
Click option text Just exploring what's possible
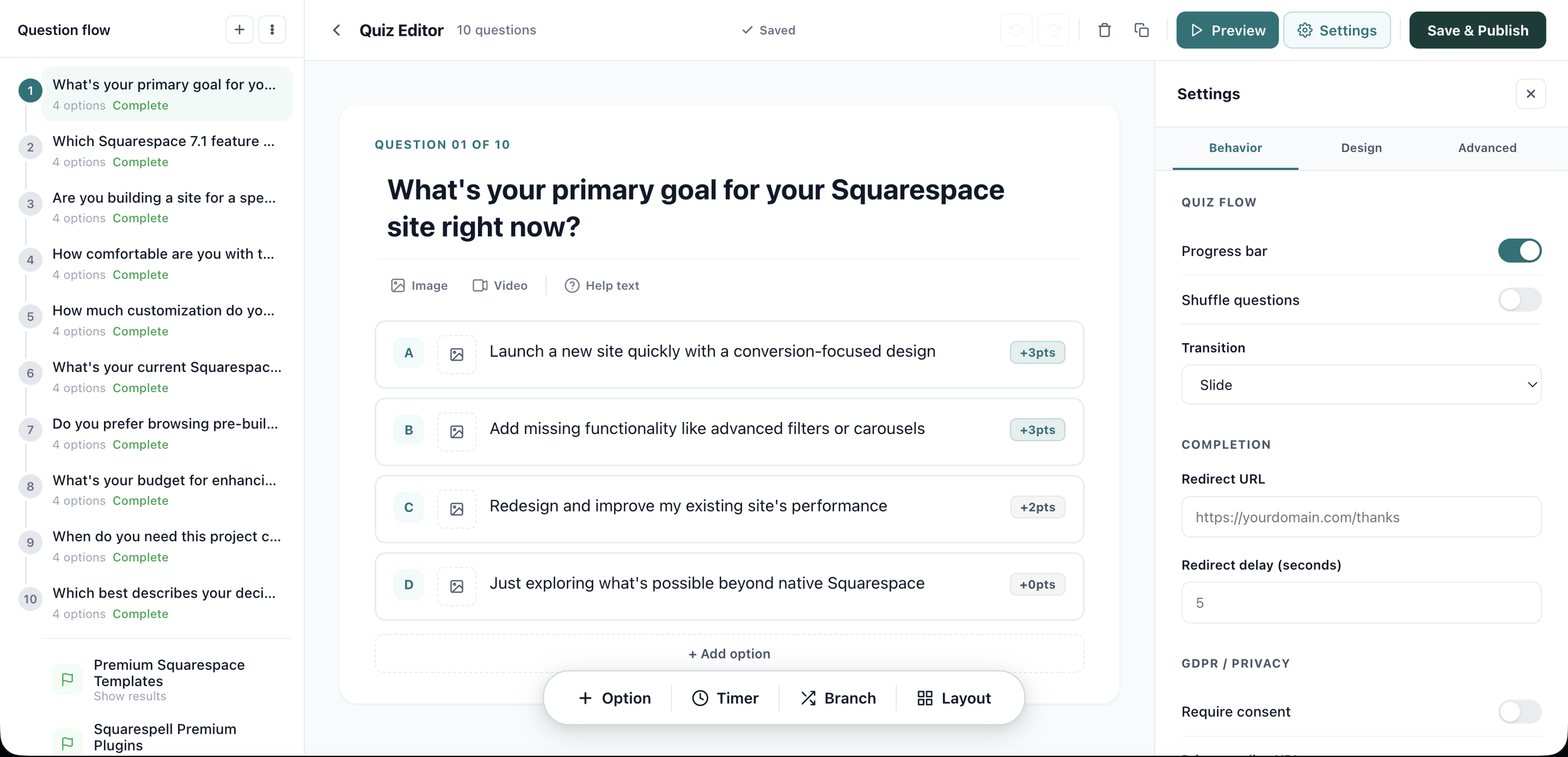(707, 583)
